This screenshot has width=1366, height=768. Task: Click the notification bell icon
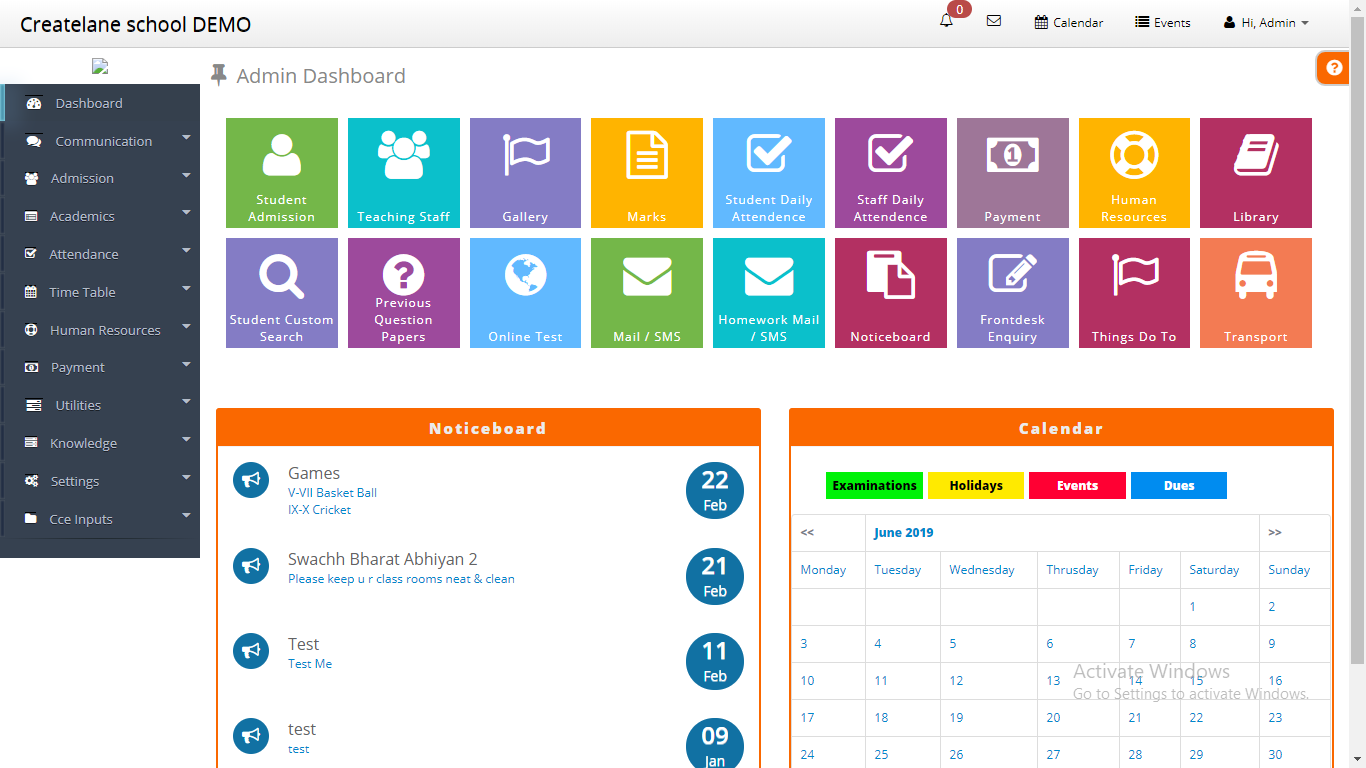pos(946,21)
